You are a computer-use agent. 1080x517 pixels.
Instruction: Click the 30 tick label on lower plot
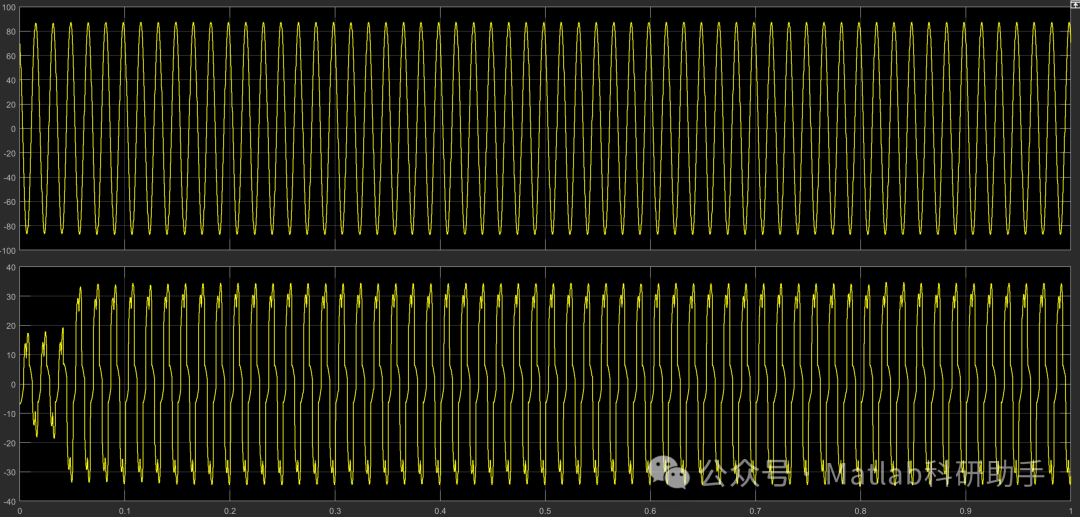[x=11, y=296]
